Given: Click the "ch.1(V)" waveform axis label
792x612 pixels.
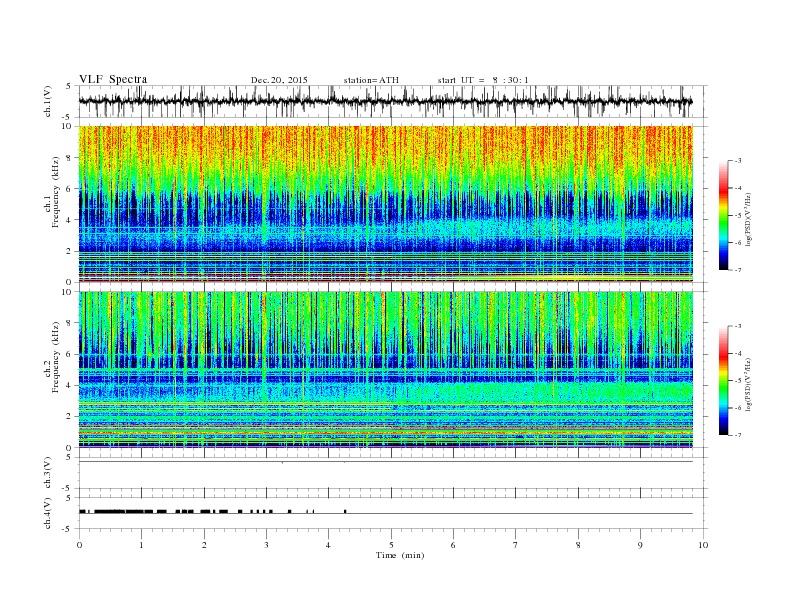Looking at the screenshot, I should coord(48,102).
